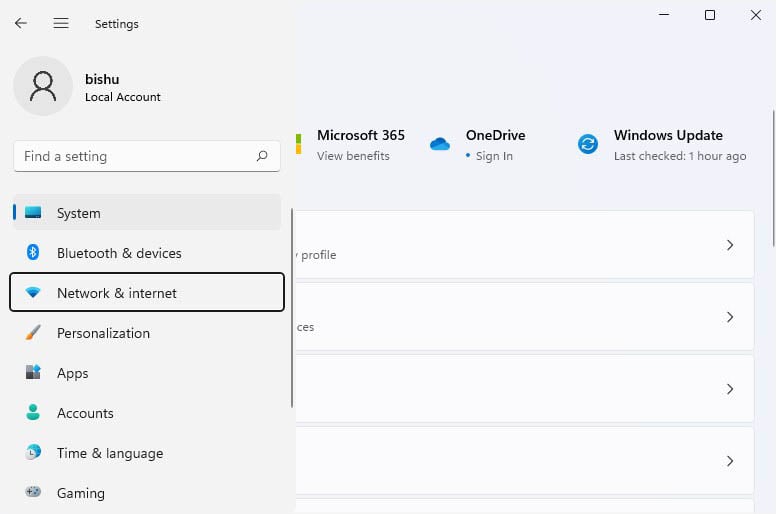Screen dimensions: 776x514
Task: Open Accounts settings
Action: (x=147, y=413)
